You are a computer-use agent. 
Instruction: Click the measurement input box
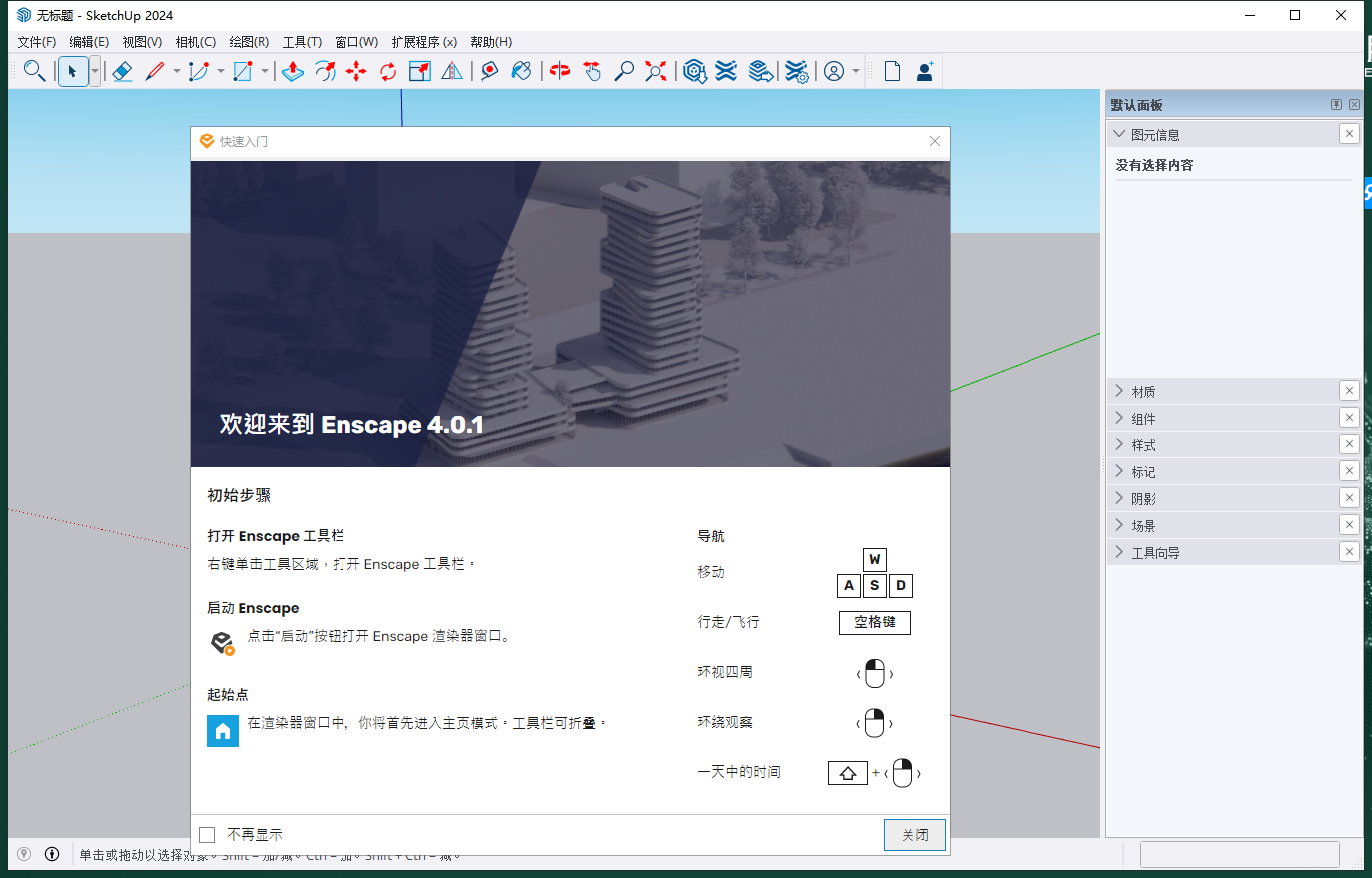(1240, 854)
